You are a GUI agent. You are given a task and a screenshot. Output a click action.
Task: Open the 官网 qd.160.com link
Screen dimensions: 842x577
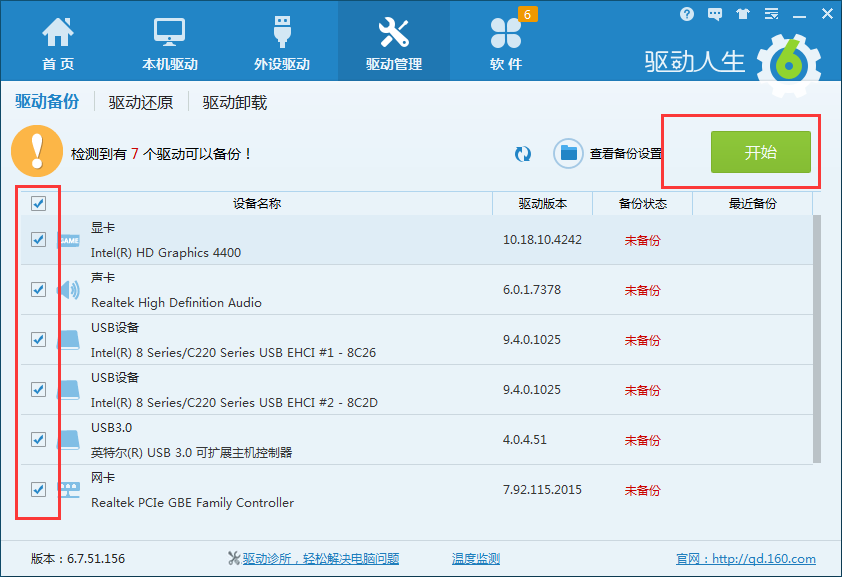coord(745,559)
